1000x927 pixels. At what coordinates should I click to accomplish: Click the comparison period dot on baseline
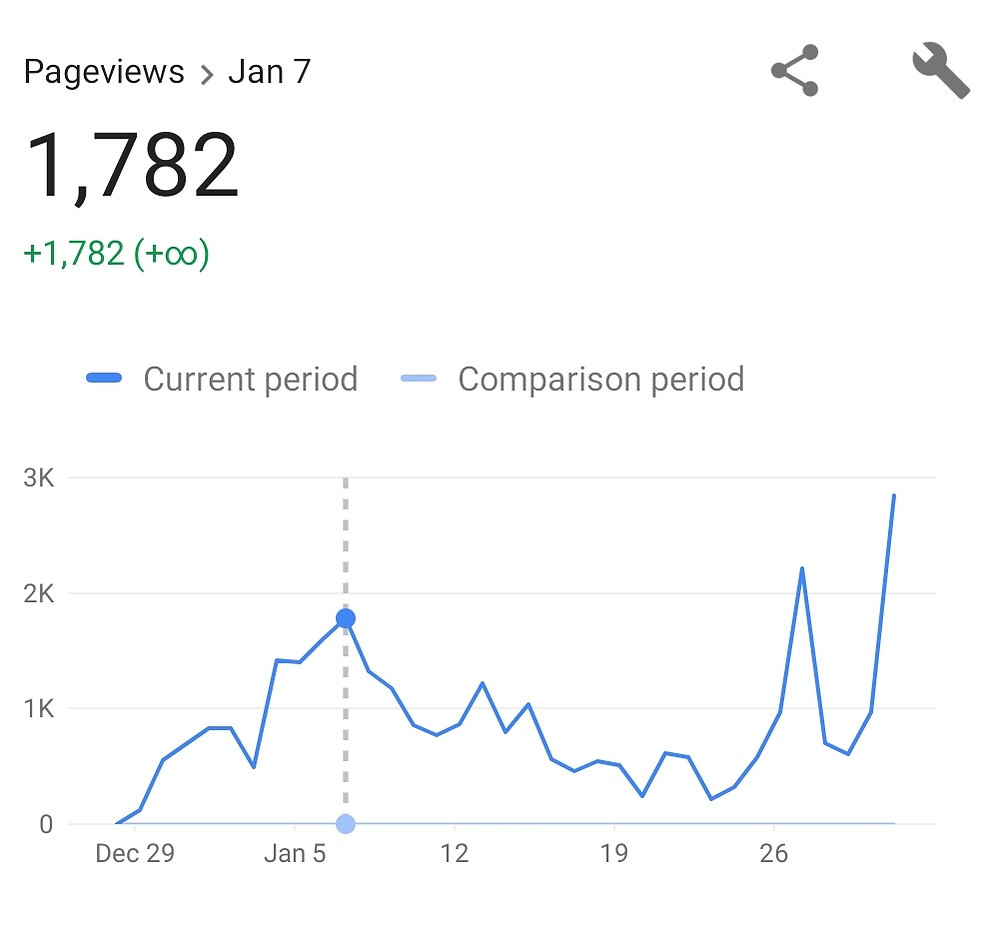[x=345, y=823]
